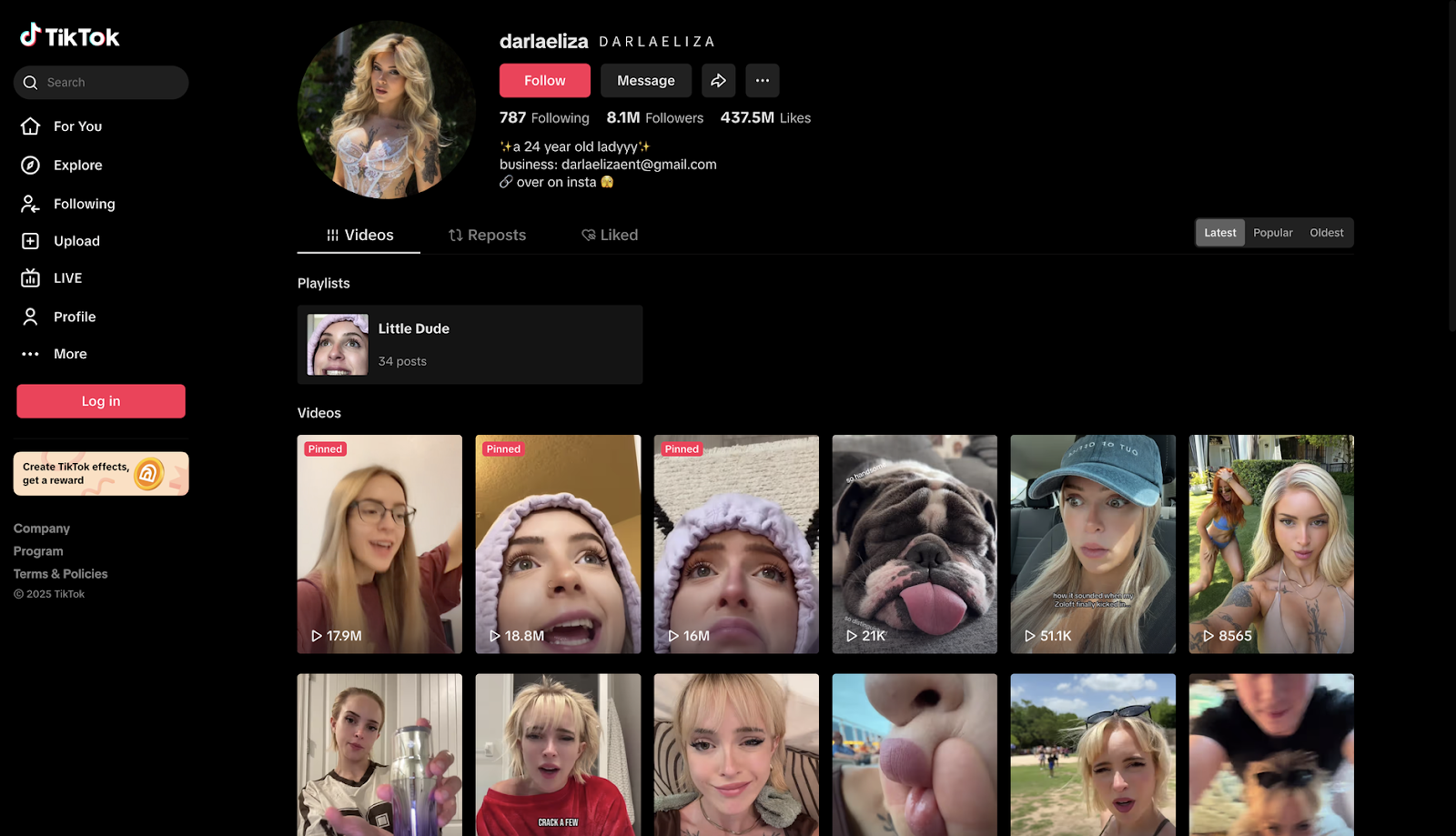1456x836 pixels.
Task: Click the Upload sidebar icon
Action: point(31,241)
